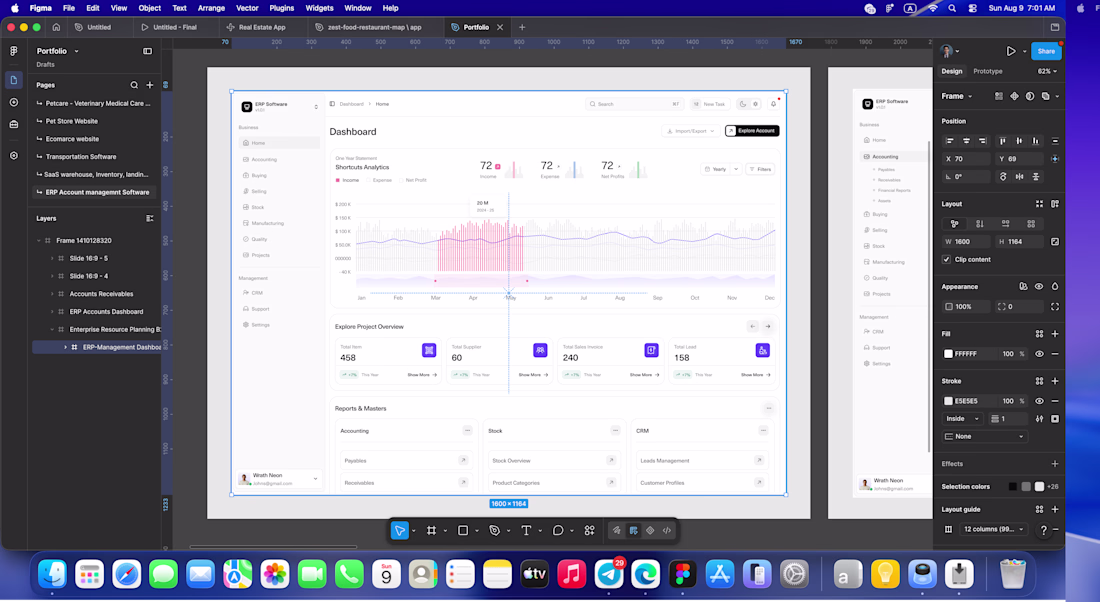1100x602 pixels.
Task: Open the help question mark button
Action: coord(1043,530)
